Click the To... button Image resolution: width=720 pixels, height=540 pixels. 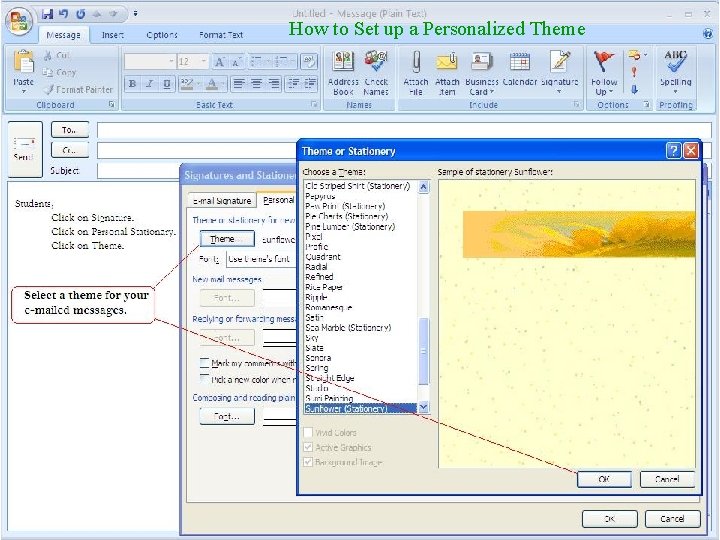pos(70,130)
